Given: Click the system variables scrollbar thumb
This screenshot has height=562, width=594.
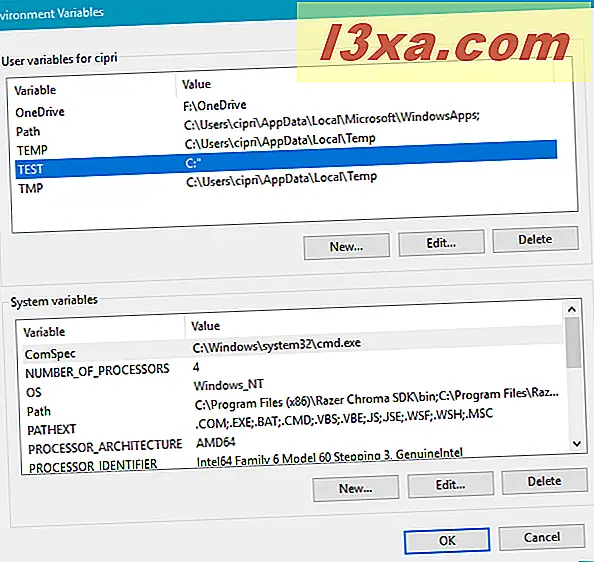Looking at the screenshot, I should coord(573,342).
